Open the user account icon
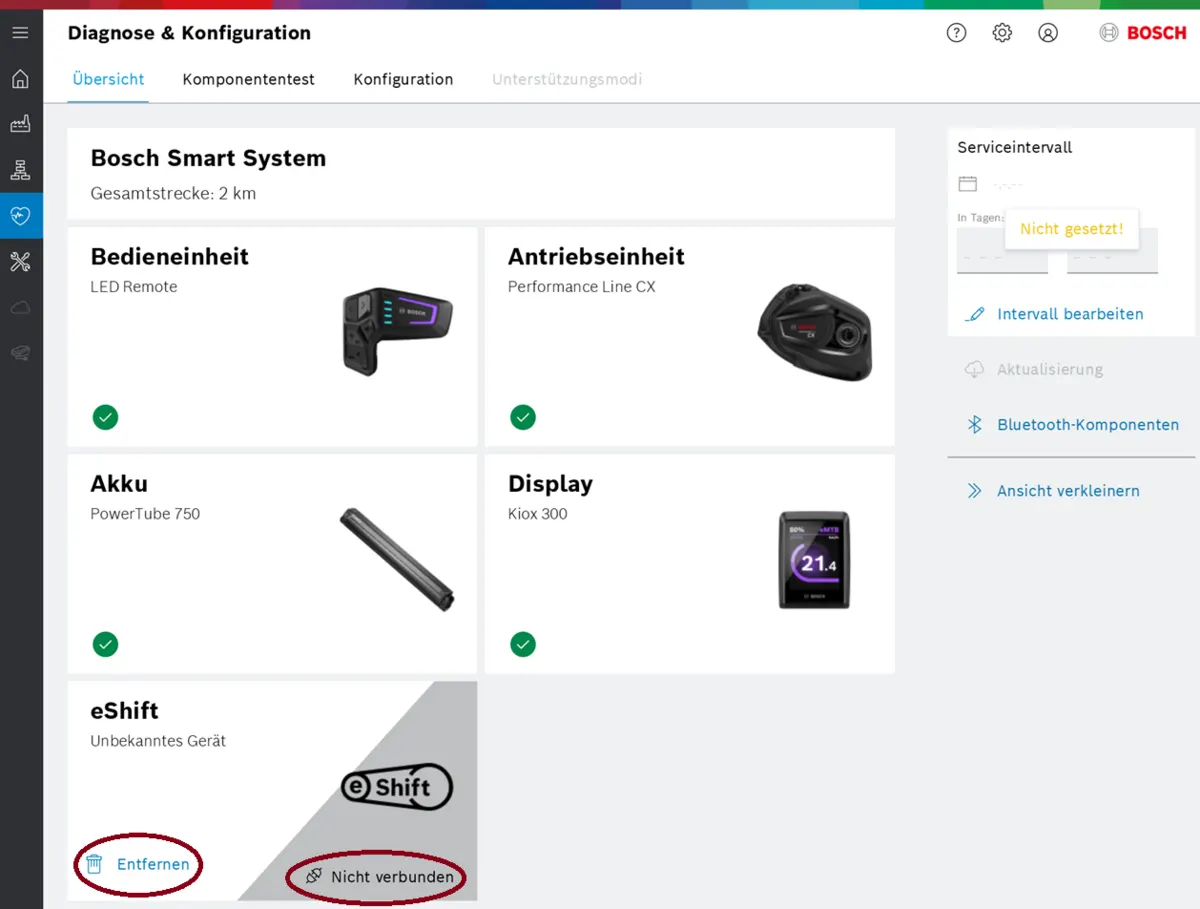The width and height of the screenshot is (1200, 909). coord(1048,33)
